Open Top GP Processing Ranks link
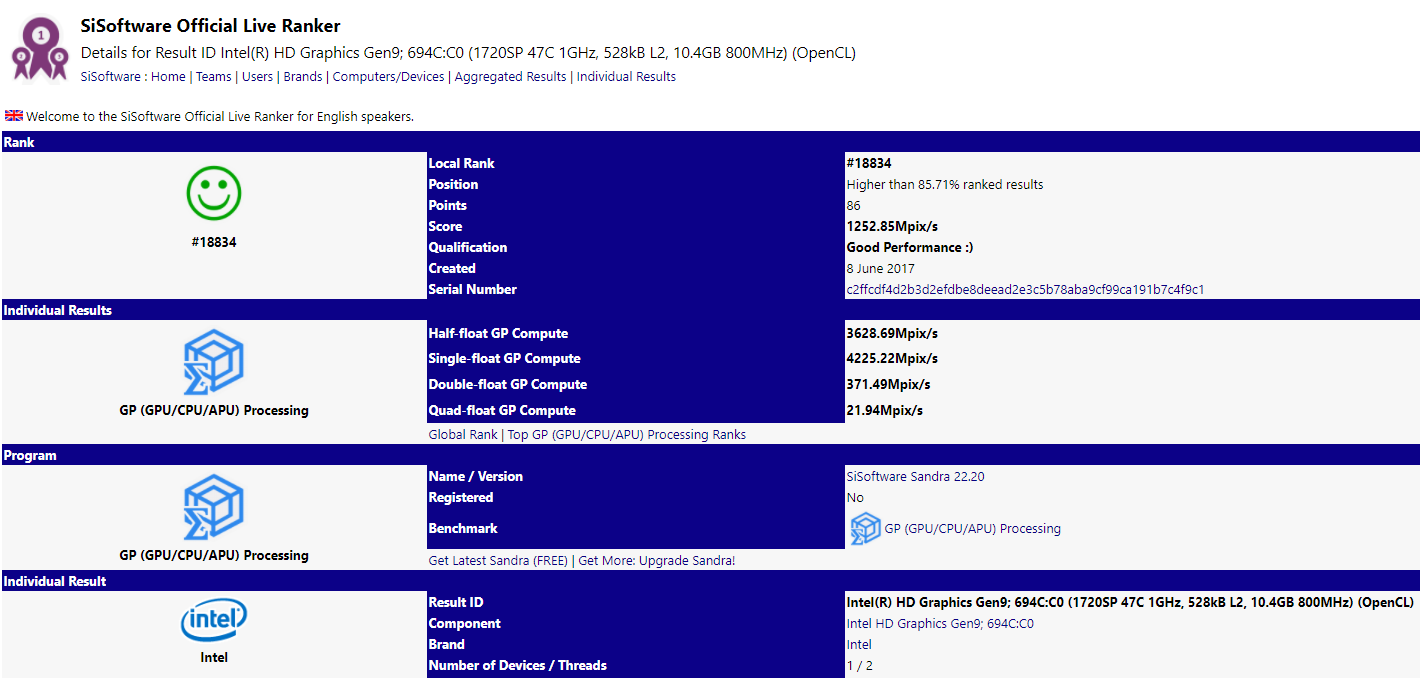Screen dimensions: 1420x678 click(x=627, y=435)
